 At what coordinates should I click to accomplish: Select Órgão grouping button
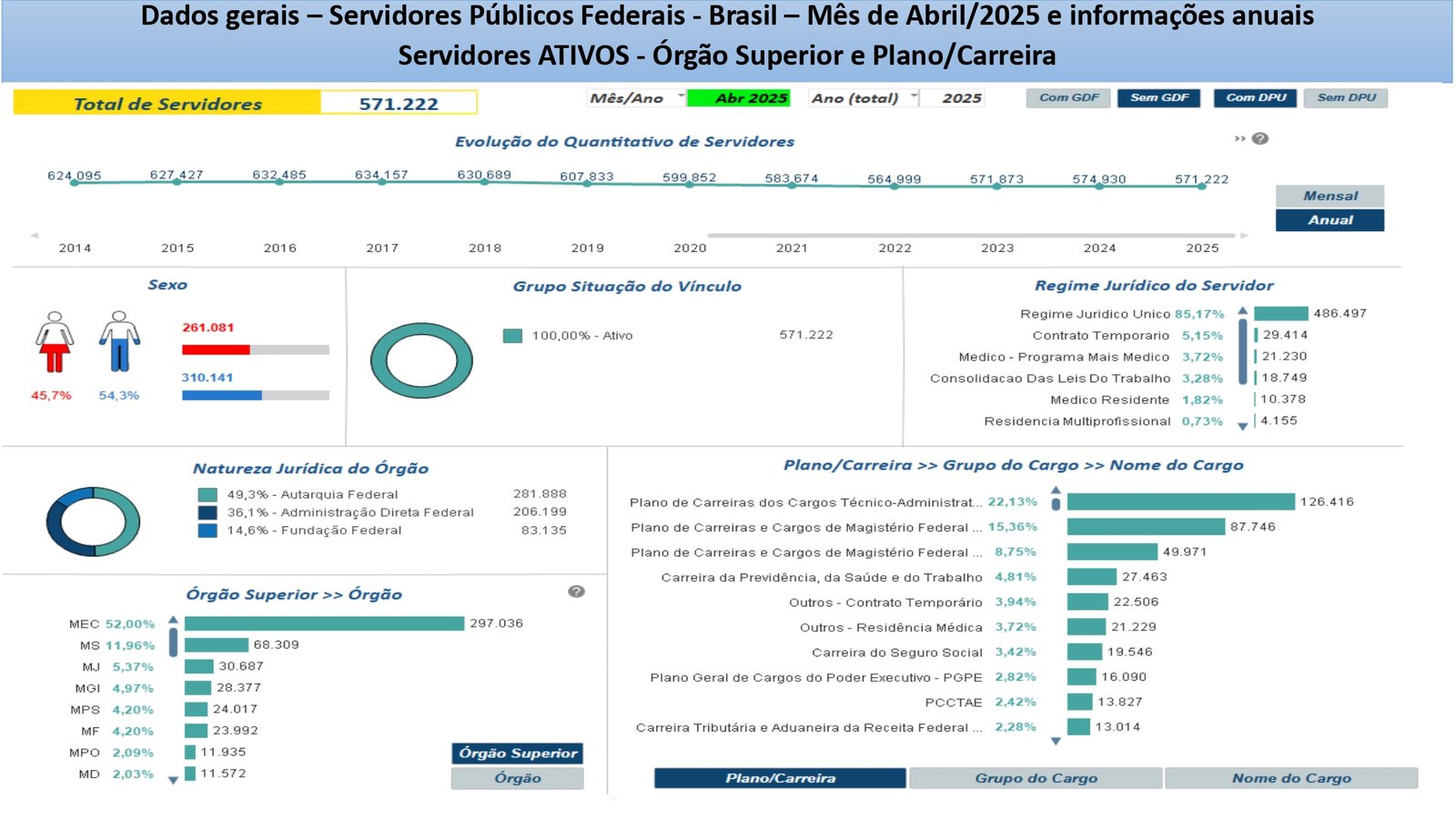tap(517, 778)
